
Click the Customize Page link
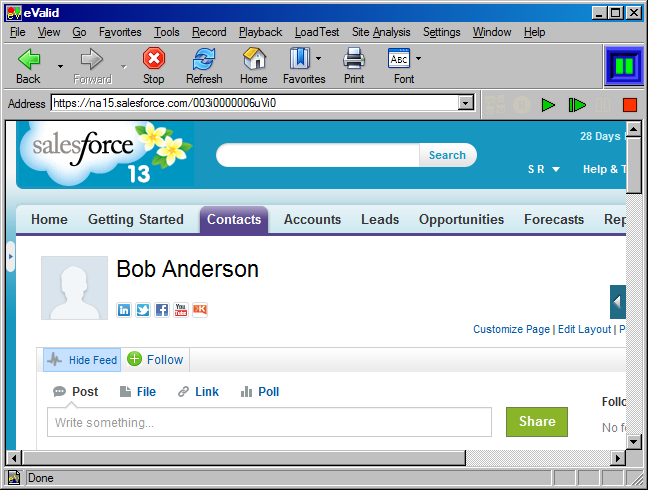pyautogui.click(x=512, y=329)
